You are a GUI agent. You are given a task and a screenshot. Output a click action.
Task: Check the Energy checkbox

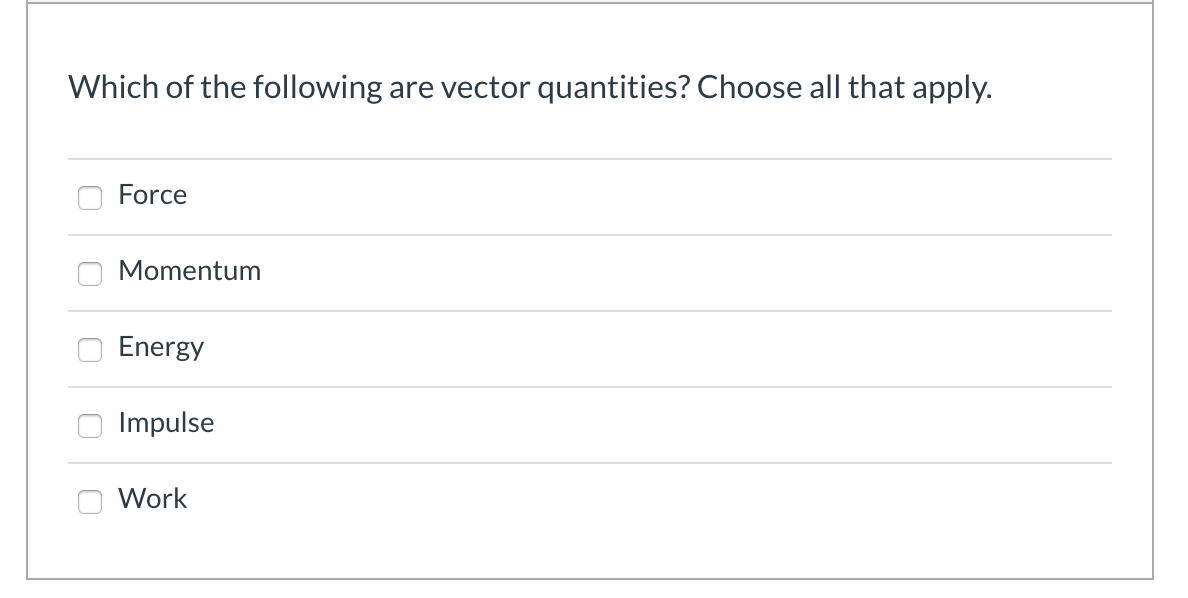point(90,350)
